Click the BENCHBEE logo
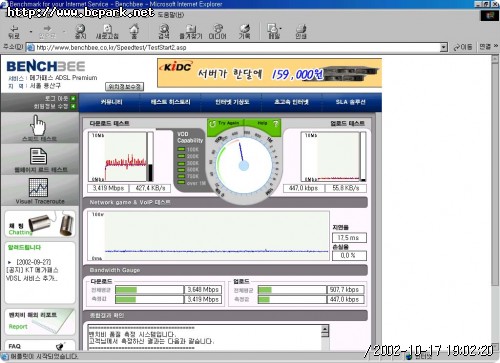This screenshot has width=500, height=363. tap(46, 66)
